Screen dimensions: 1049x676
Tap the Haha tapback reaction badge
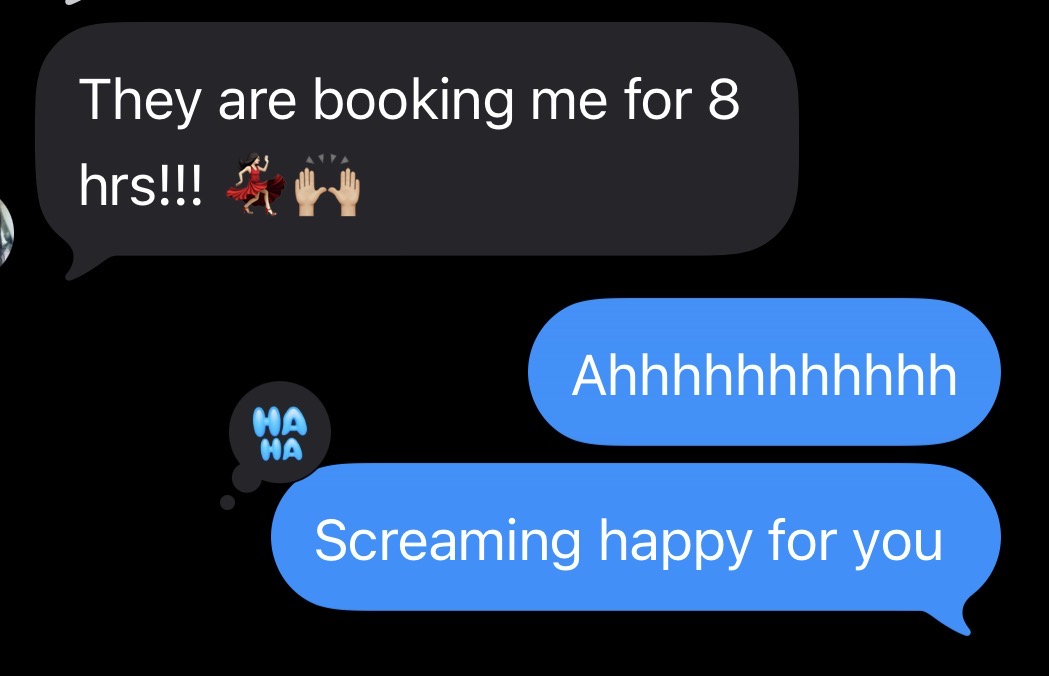point(280,433)
